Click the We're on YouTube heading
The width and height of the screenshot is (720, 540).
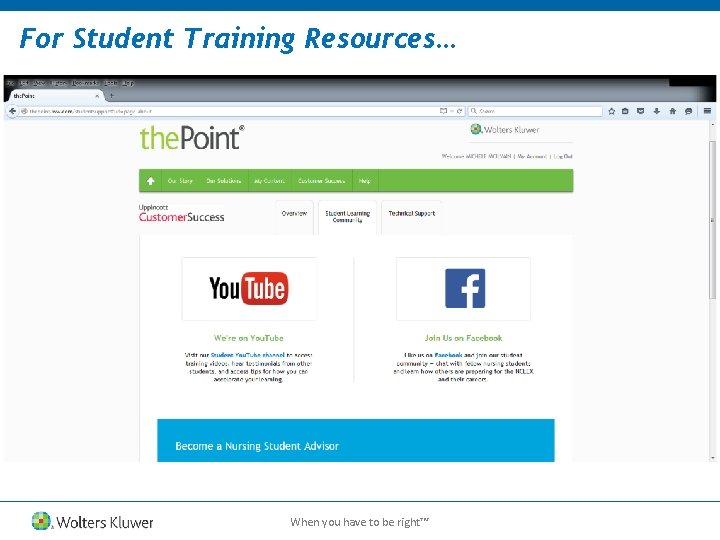[249, 338]
